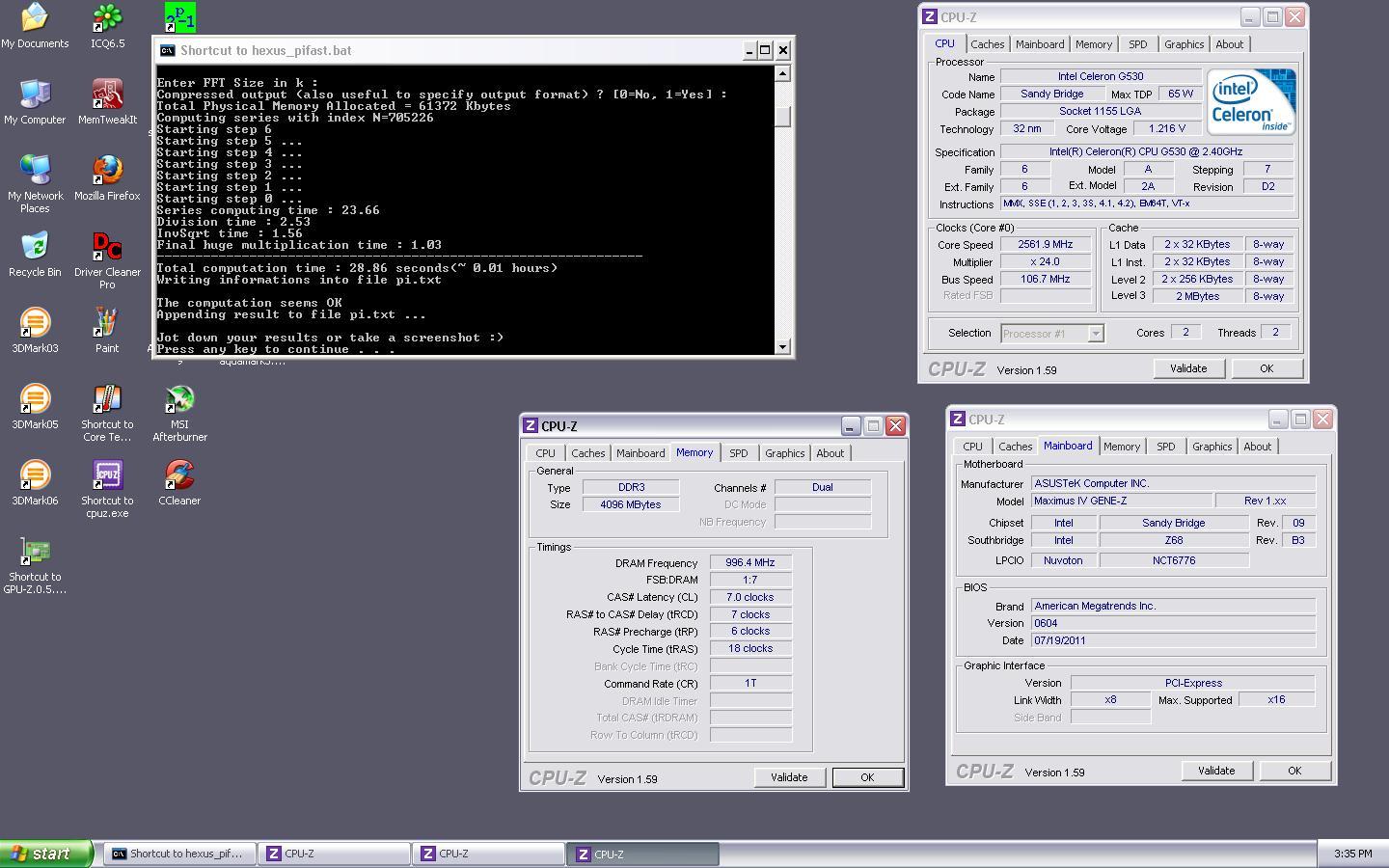The height and width of the screenshot is (868, 1389).
Task: Select hexus_pifast taskbar button
Action: [179, 854]
